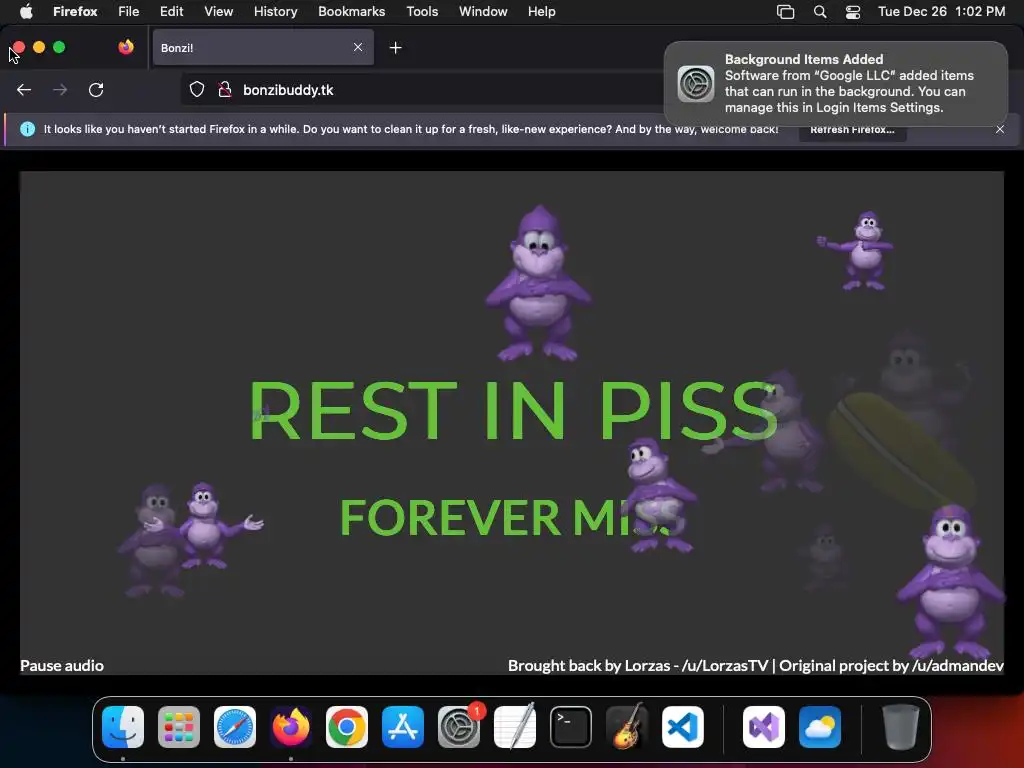Click the Brought back by Lorzas credit
1024x768 pixels.
tap(756, 665)
